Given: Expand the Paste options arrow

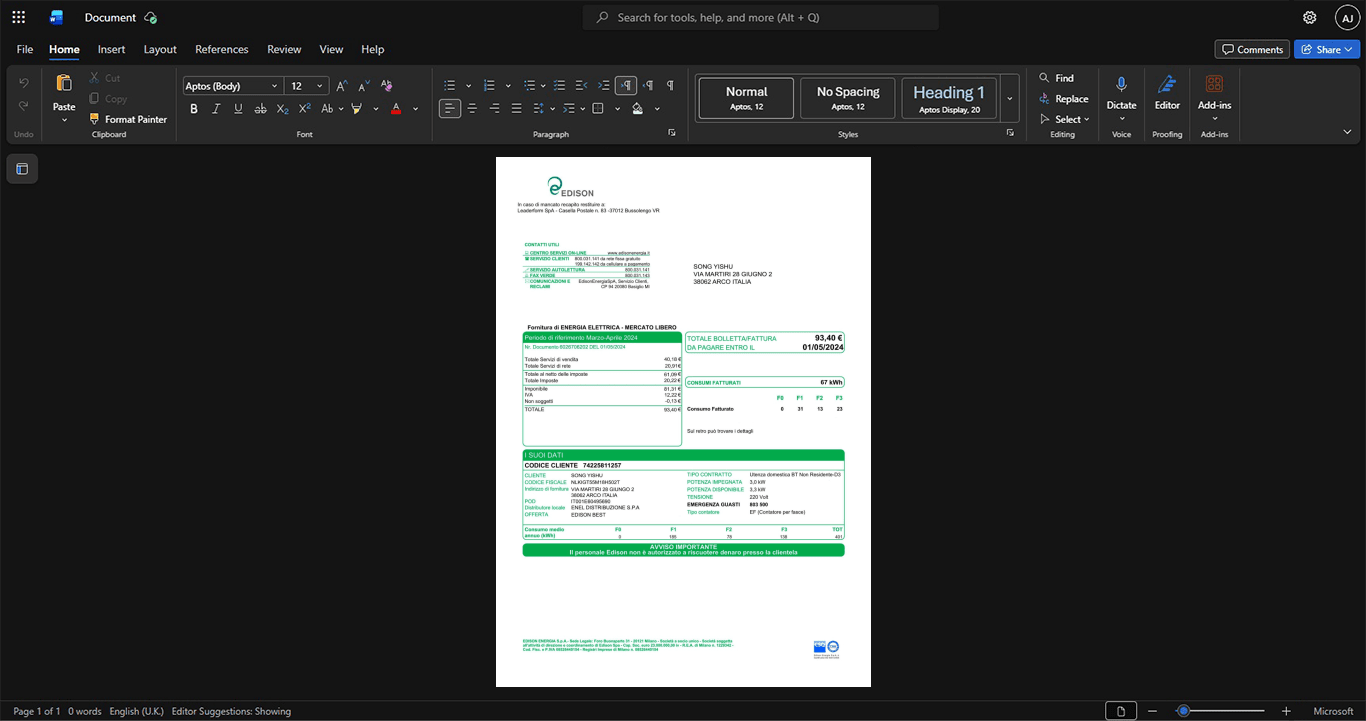Looking at the screenshot, I should [x=64, y=120].
